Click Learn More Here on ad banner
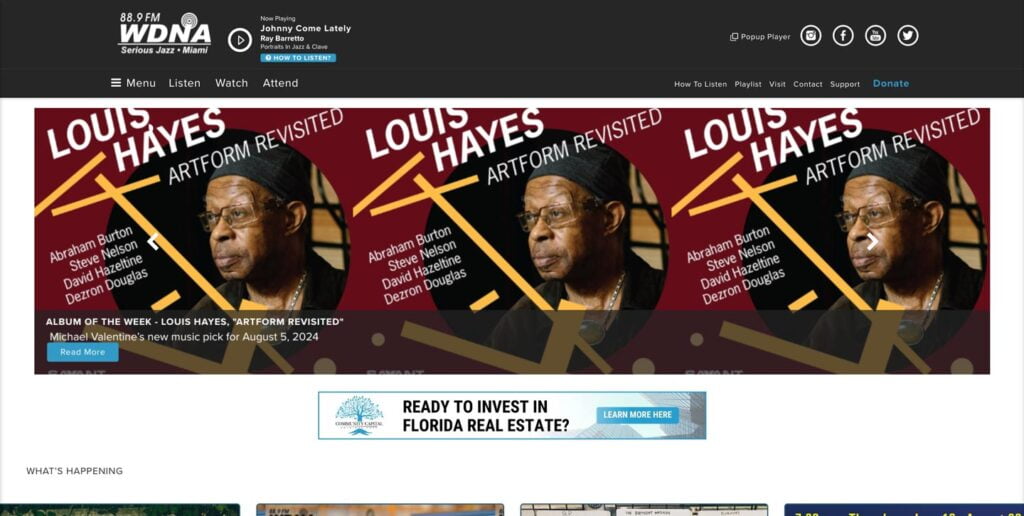Screen dimensions: 1024x516 [637, 415]
